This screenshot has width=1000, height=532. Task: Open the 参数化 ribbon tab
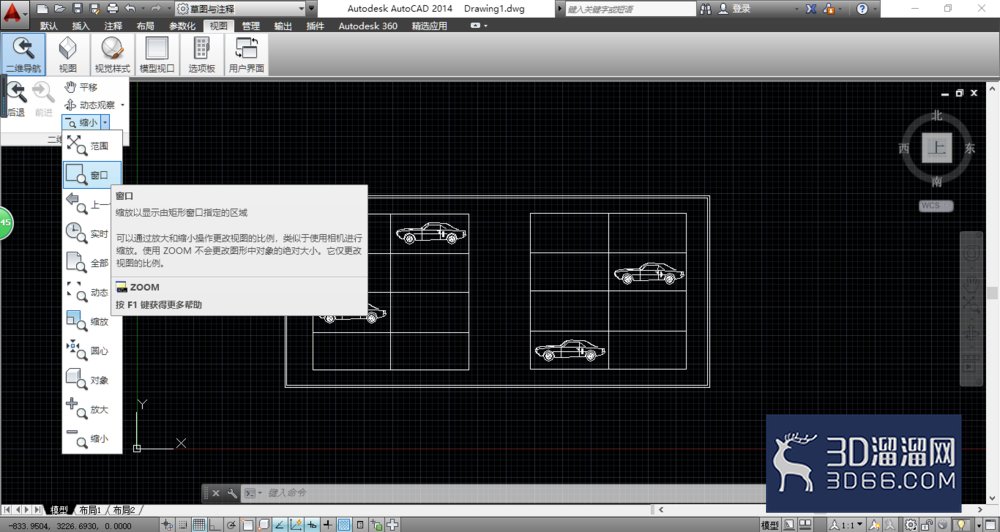182,26
